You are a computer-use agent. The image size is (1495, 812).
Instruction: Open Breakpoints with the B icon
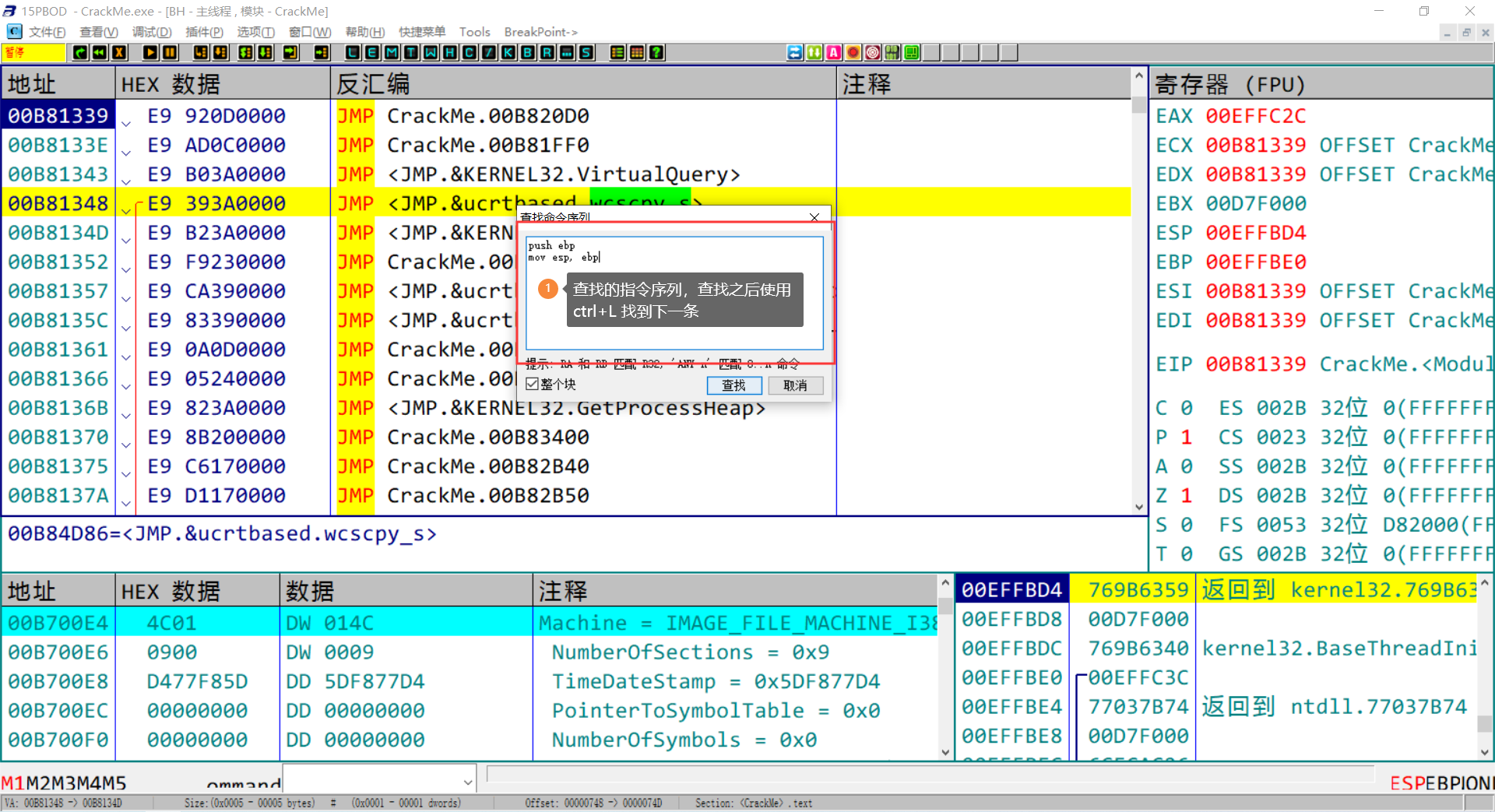[x=528, y=52]
